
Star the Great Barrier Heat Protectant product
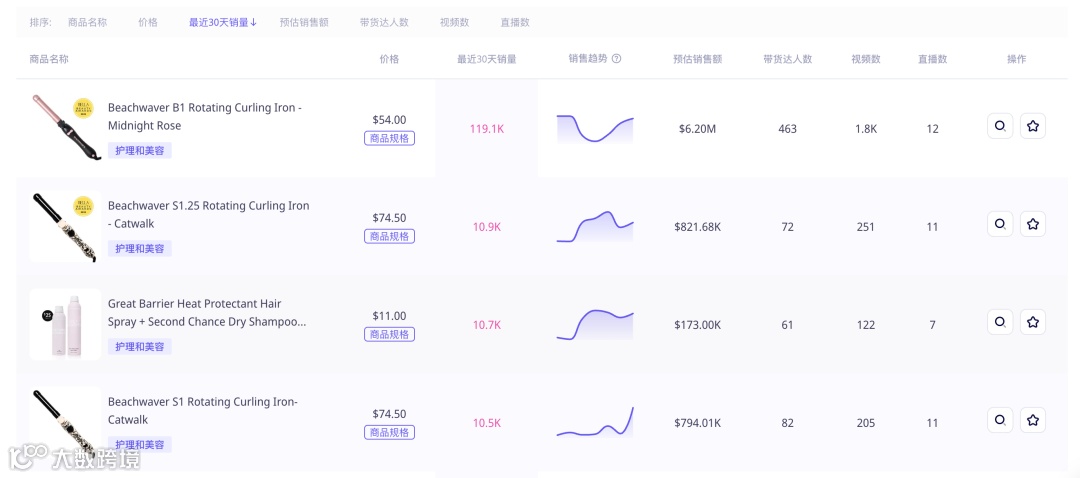tap(1032, 322)
